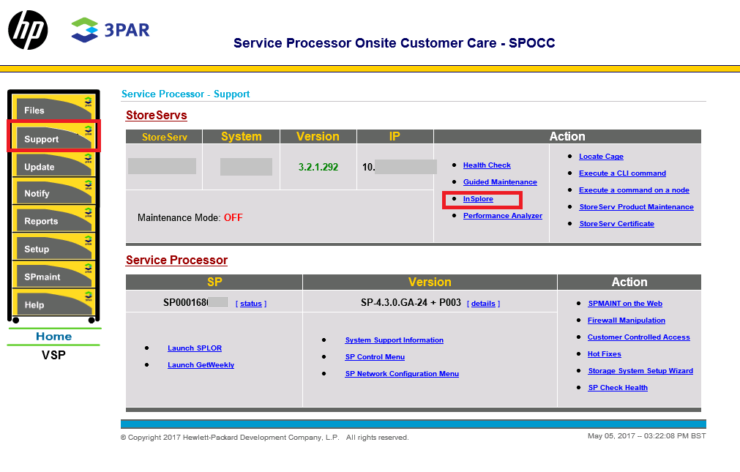Click the SP000168 identifier text
The height and width of the screenshot is (472, 740).
click(x=185, y=303)
